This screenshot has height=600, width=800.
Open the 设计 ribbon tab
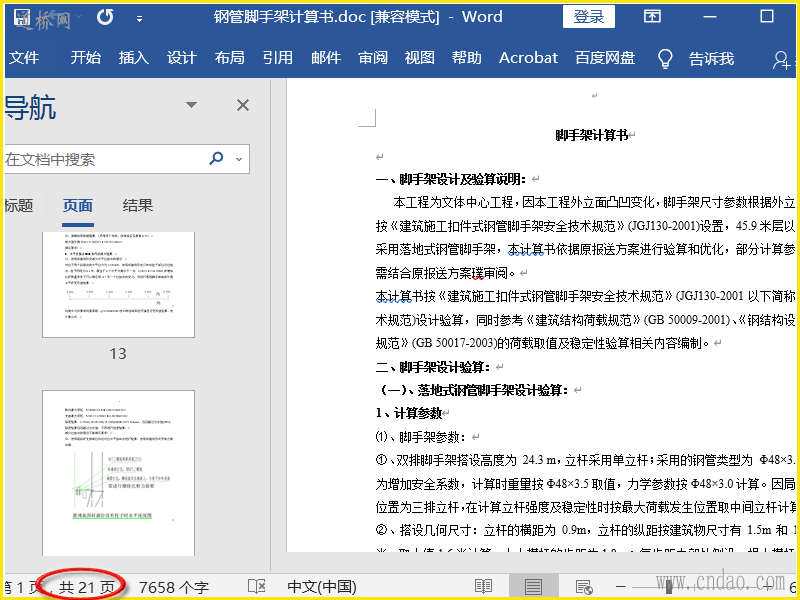tap(182, 58)
